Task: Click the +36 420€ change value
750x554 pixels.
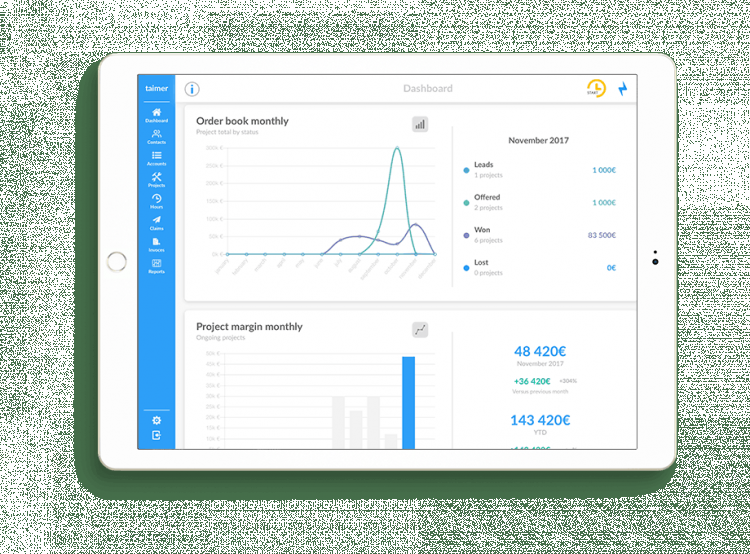Action: tap(532, 381)
